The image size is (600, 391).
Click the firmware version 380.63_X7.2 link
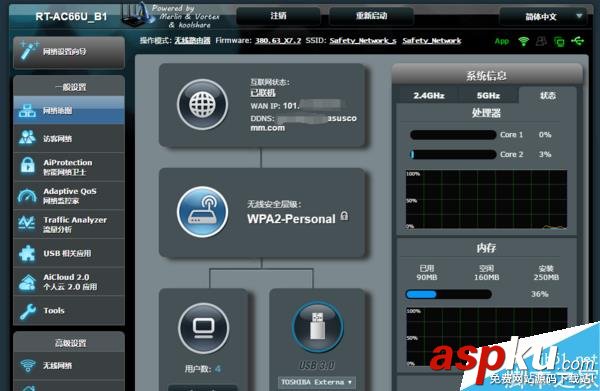278,41
